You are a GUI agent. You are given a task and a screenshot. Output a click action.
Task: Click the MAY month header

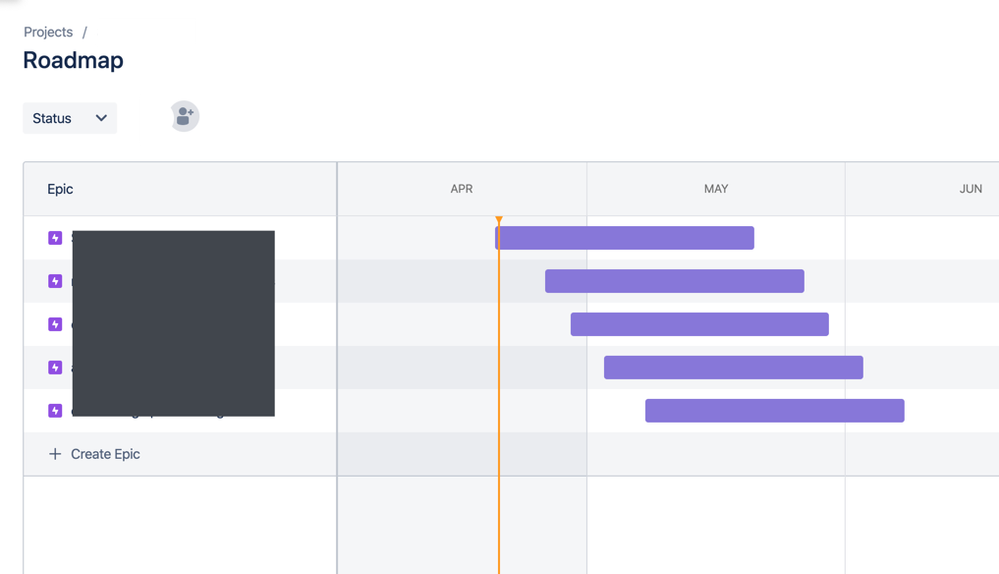pos(716,189)
